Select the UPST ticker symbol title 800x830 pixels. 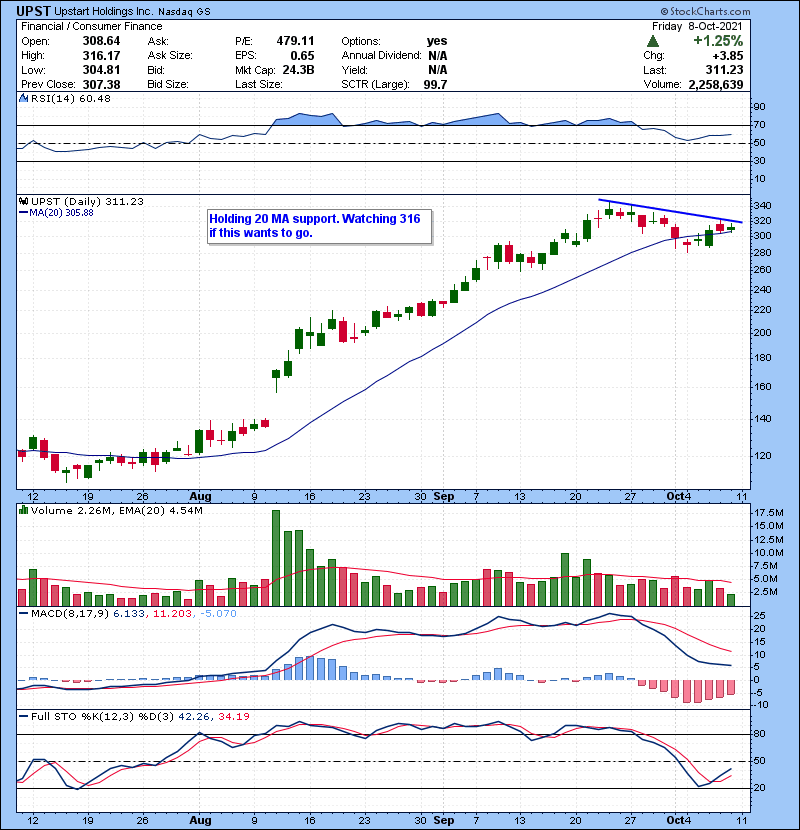click(34, 11)
